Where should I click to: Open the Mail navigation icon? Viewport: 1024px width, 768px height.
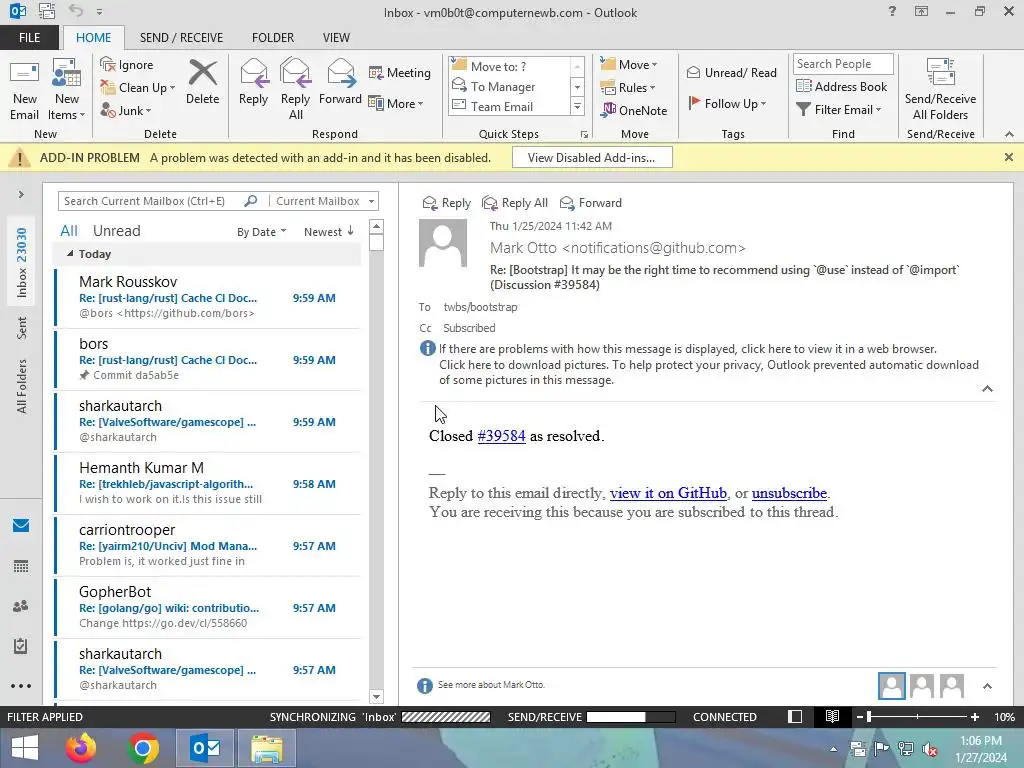coord(21,526)
